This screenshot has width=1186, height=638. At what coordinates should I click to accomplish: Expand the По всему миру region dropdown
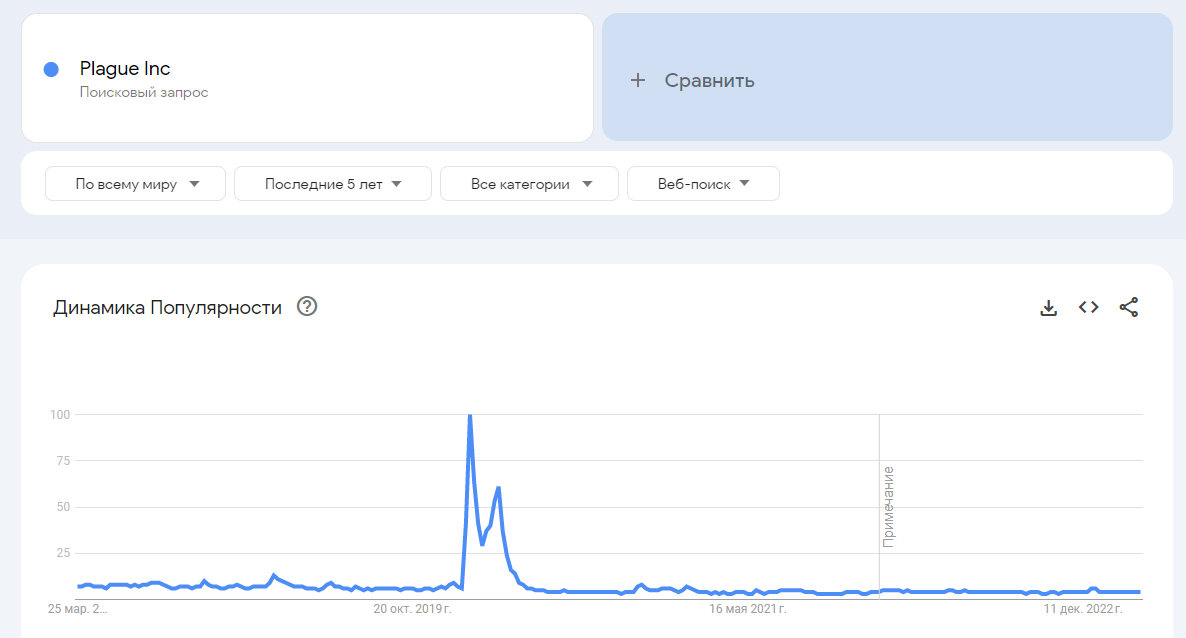[136, 184]
